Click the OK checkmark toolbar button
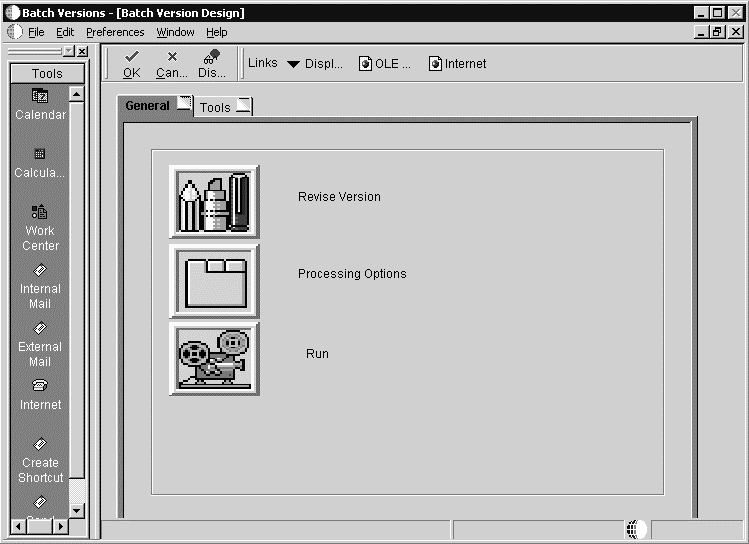This screenshot has height=544, width=749. point(131,64)
